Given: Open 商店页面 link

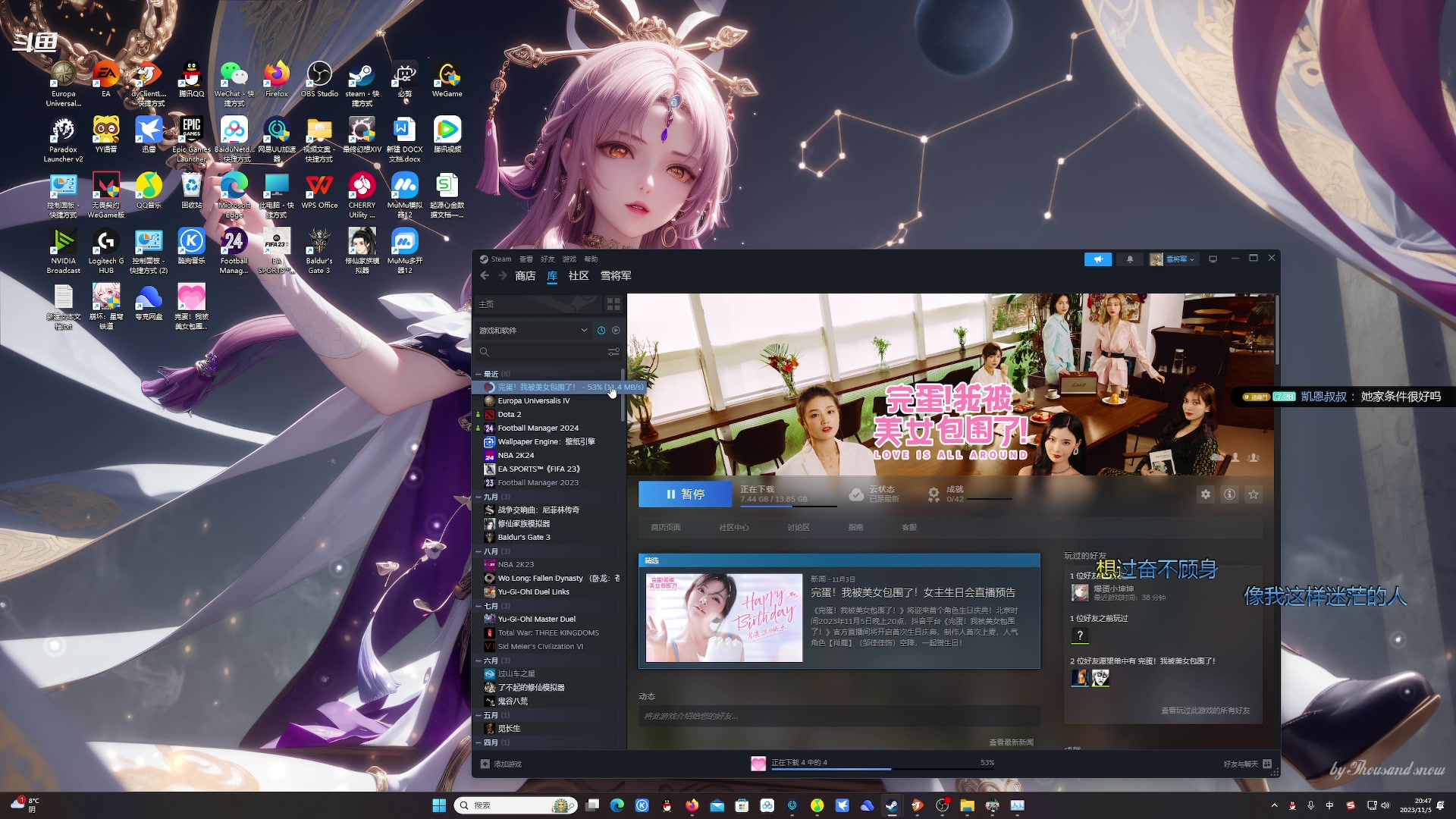Looking at the screenshot, I should (666, 528).
